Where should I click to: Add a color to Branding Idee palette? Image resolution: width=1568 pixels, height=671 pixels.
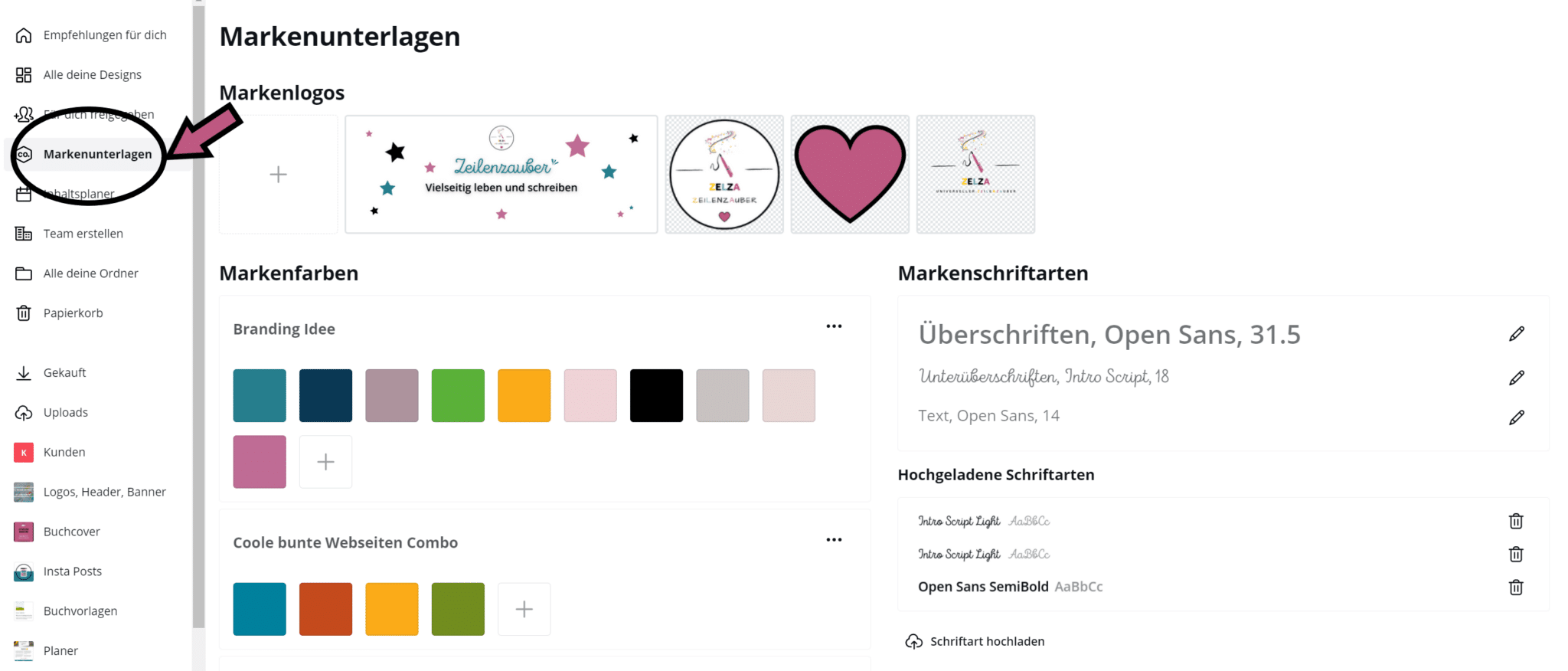click(325, 462)
